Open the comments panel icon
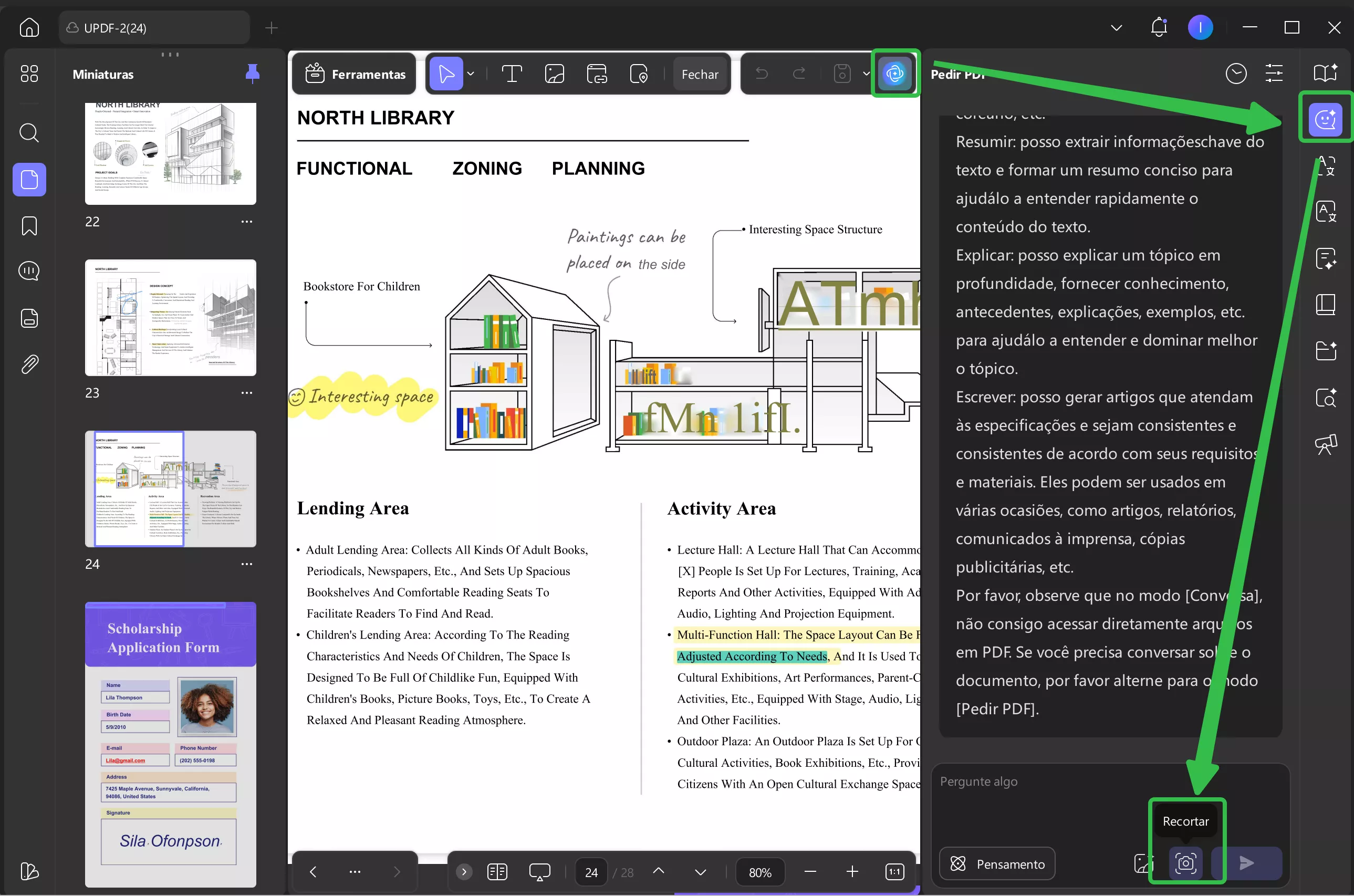1354x896 pixels. pos(29,271)
